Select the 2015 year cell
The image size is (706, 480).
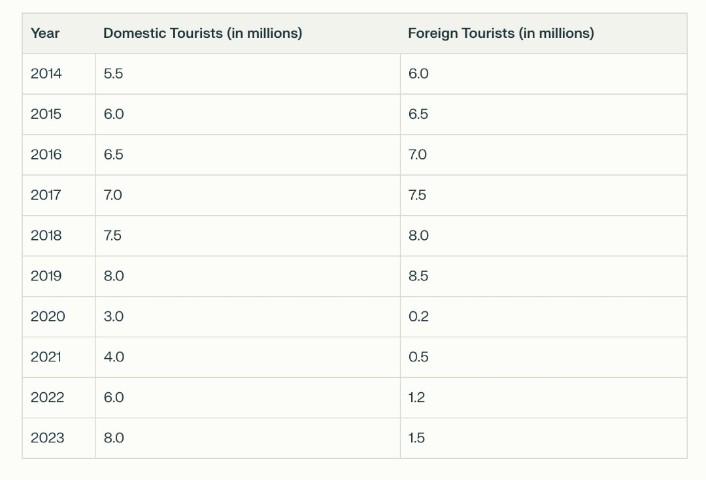[x=46, y=114]
